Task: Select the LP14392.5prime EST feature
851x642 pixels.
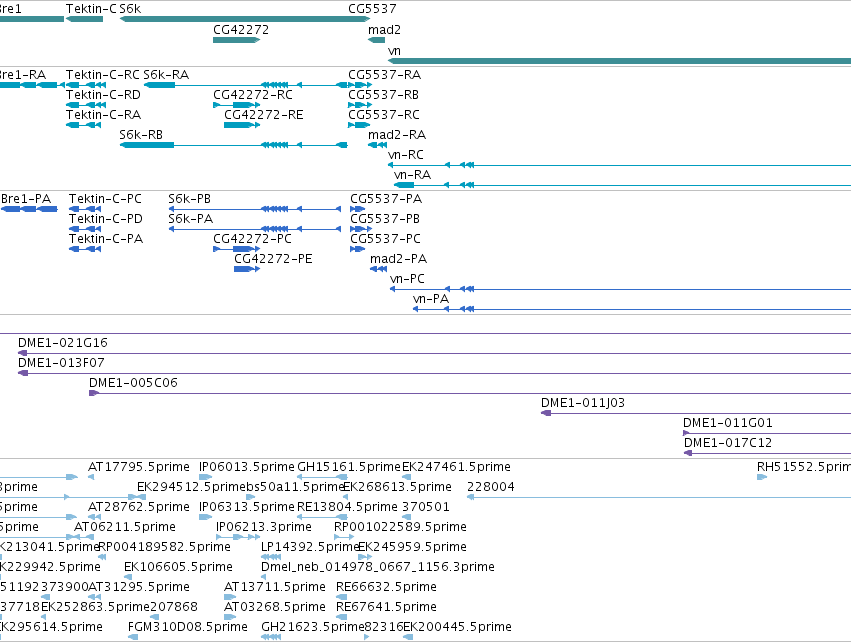Action: (x=271, y=558)
